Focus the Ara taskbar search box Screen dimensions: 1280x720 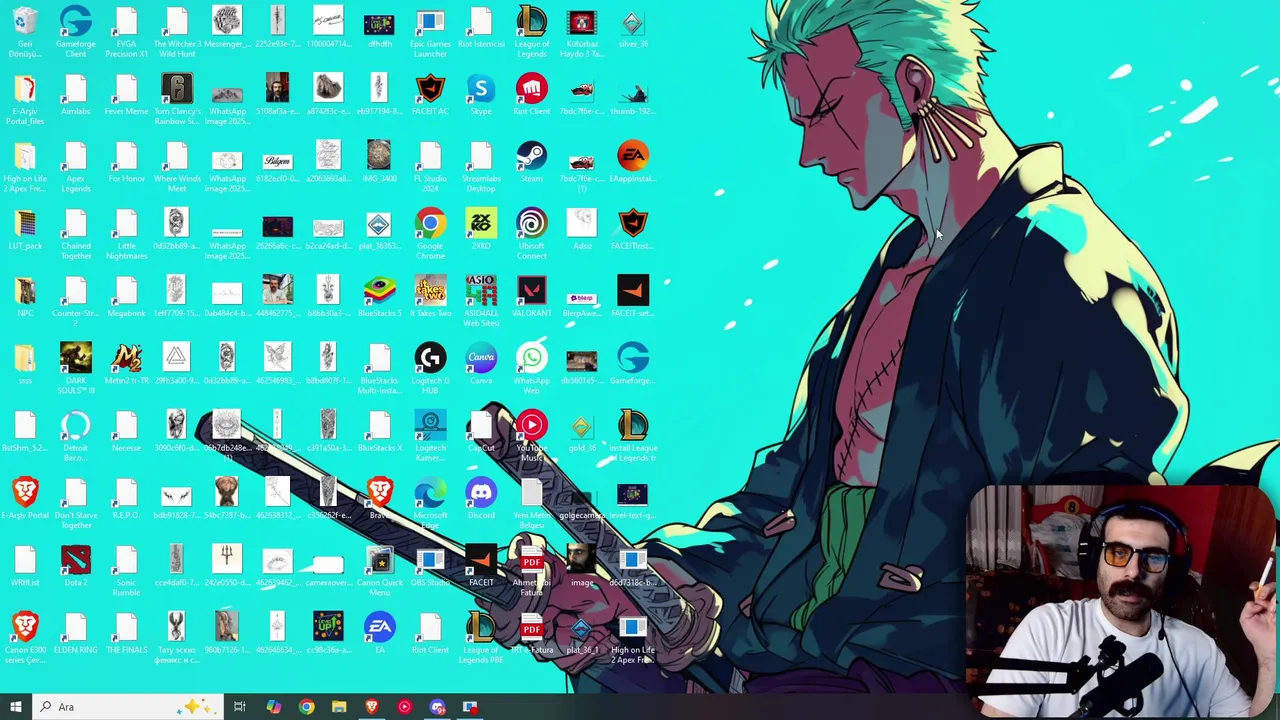(x=130, y=707)
